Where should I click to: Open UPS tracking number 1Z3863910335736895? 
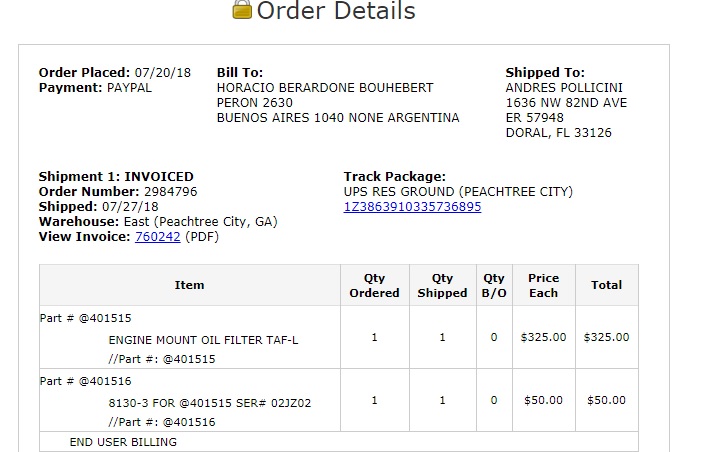(x=412, y=207)
